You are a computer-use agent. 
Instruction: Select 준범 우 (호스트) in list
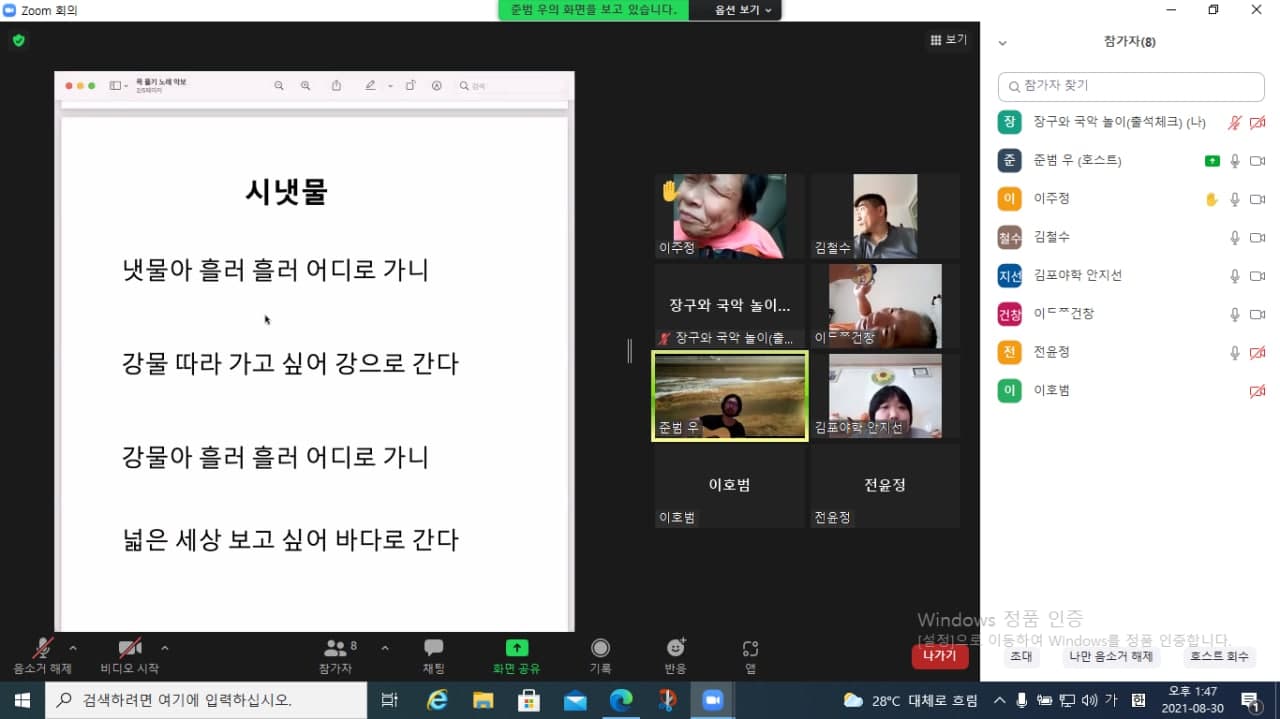pyautogui.click(x=1131, y=160)
